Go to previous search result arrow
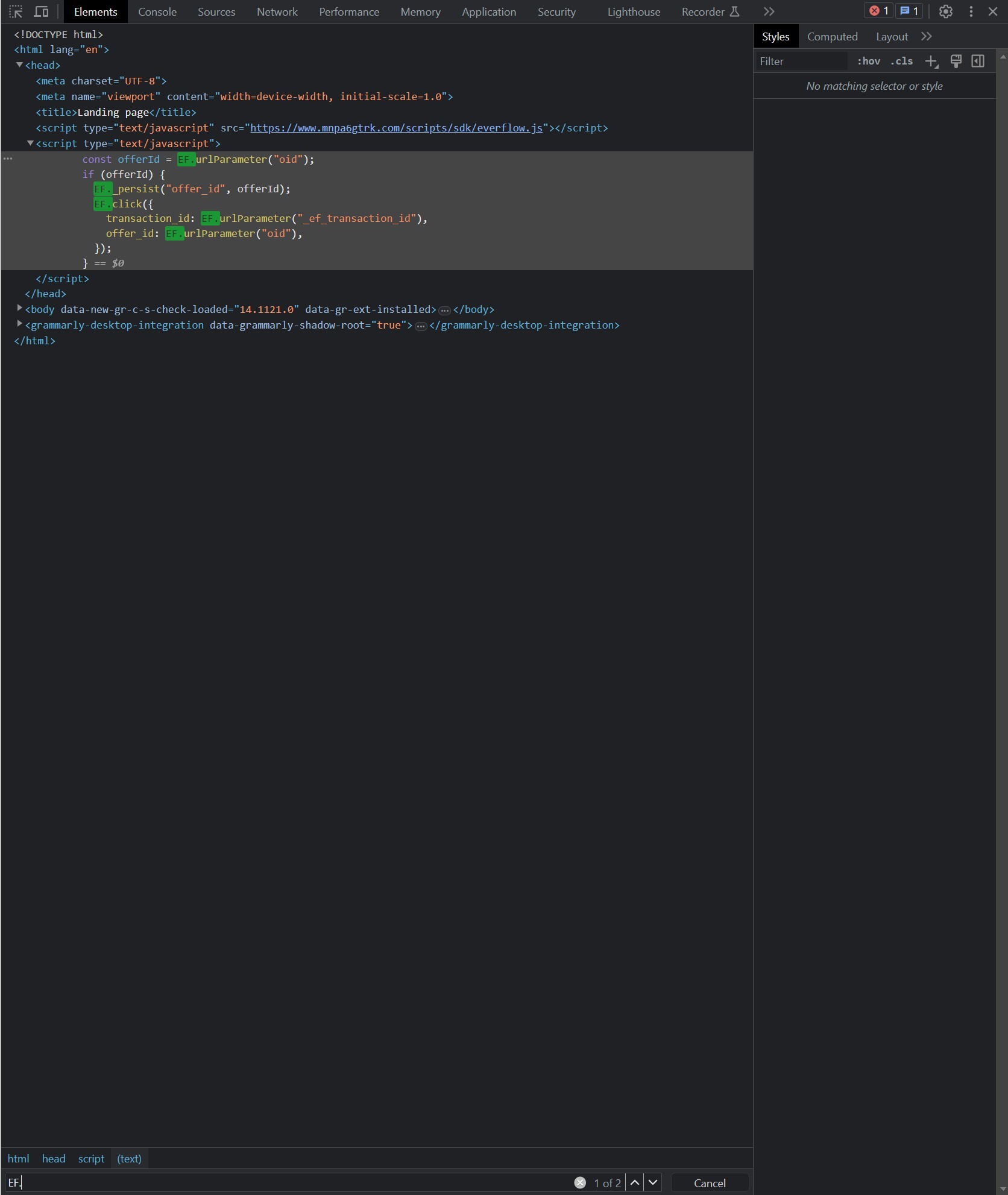 click(x=634, y=1182)
